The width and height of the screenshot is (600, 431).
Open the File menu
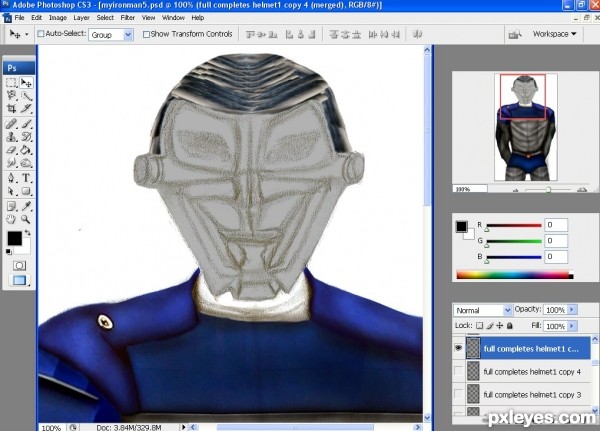(19, 18)
